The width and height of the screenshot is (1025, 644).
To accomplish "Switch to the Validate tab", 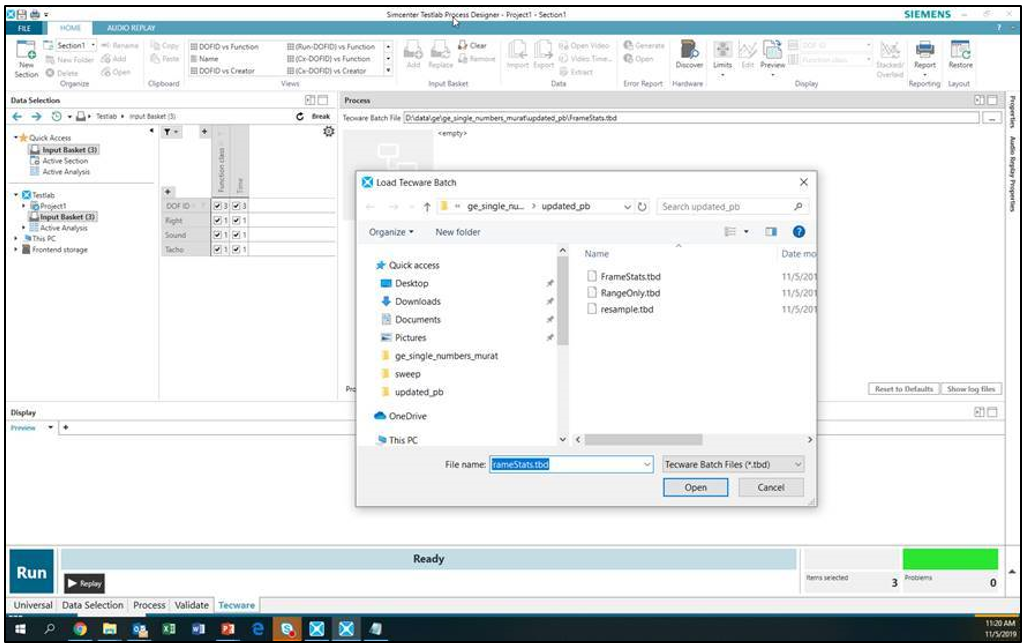I will tap(192, 605).
